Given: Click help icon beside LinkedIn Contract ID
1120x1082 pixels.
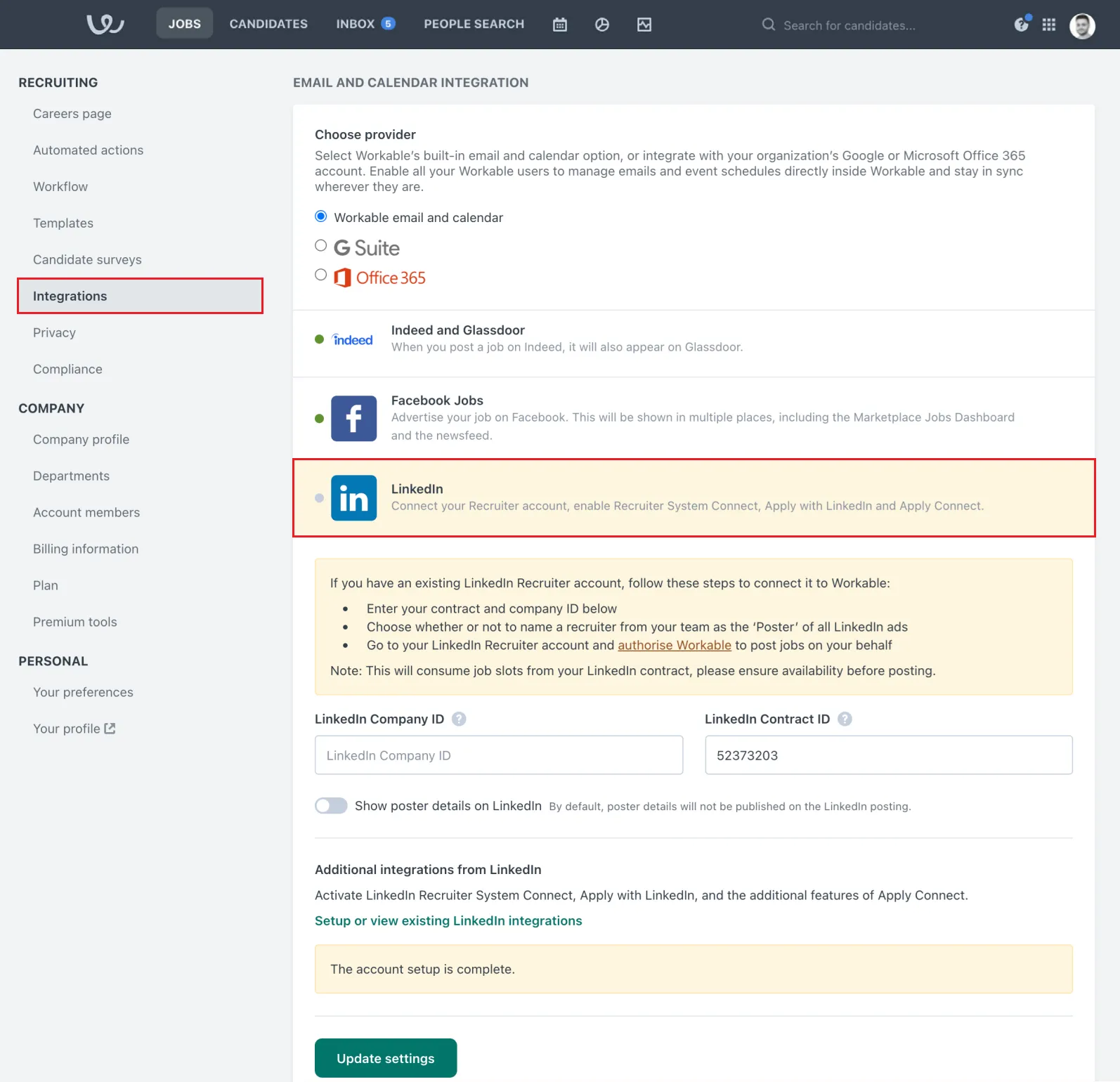Looking at the screenshot, I should pyautogui.click(x=845, y=719).
